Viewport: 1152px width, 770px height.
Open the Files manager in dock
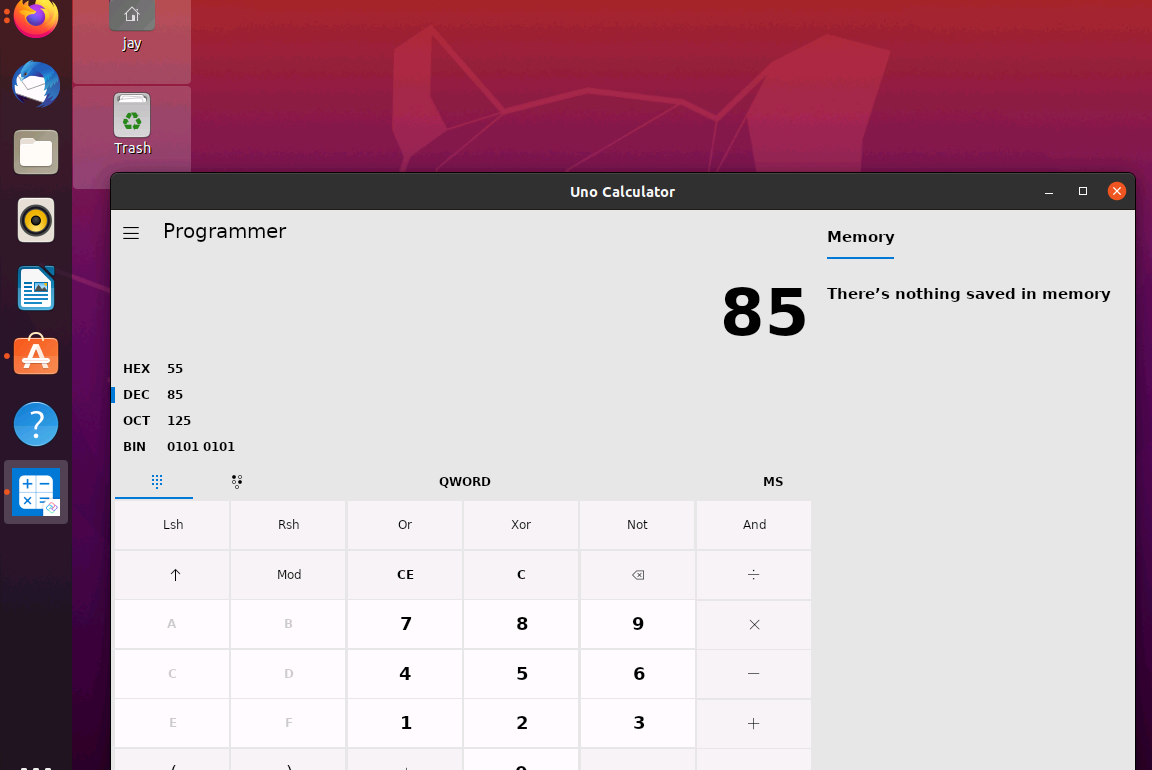click(35, 152)
